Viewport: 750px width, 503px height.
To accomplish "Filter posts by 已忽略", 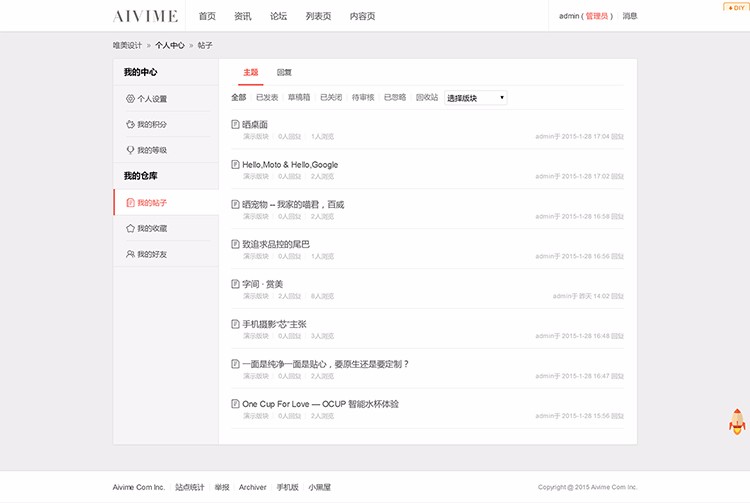I will [395, 98].
